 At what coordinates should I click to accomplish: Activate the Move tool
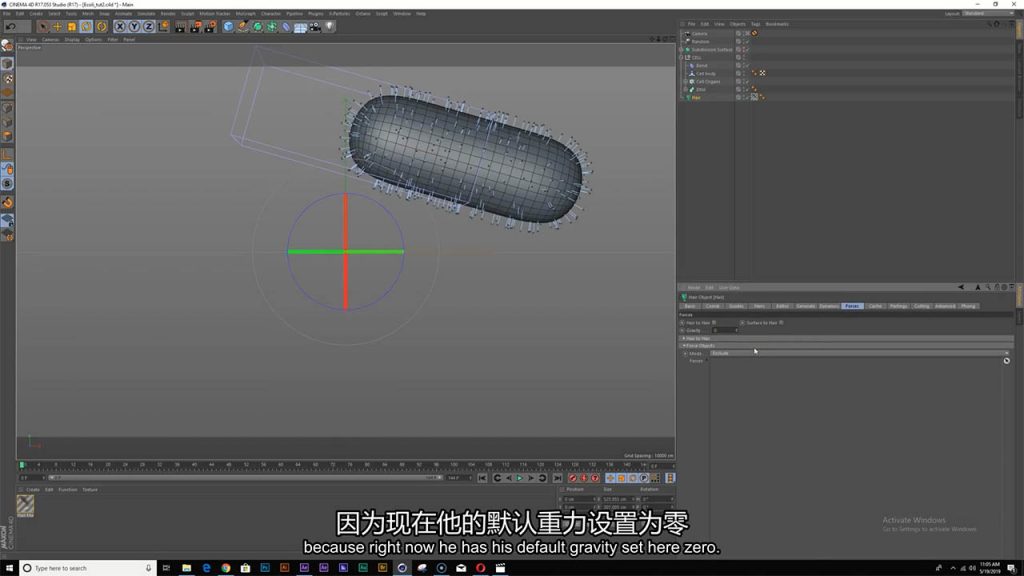coord(57,27)
